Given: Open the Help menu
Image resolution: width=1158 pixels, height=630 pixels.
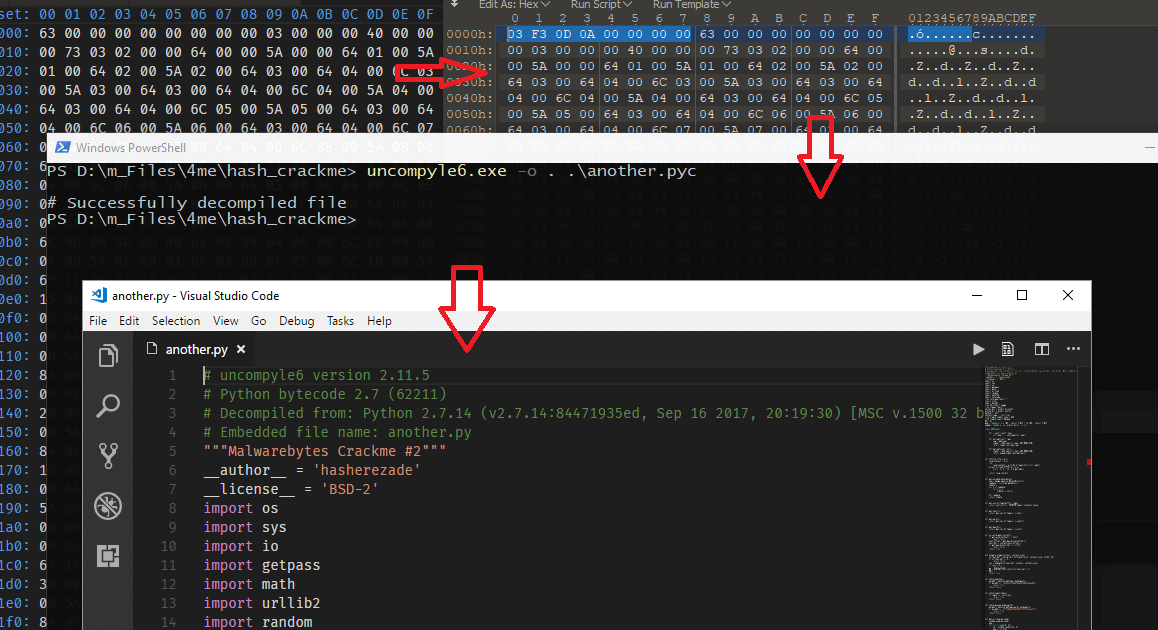Looking at the screenshot, I should pos(379,321).
